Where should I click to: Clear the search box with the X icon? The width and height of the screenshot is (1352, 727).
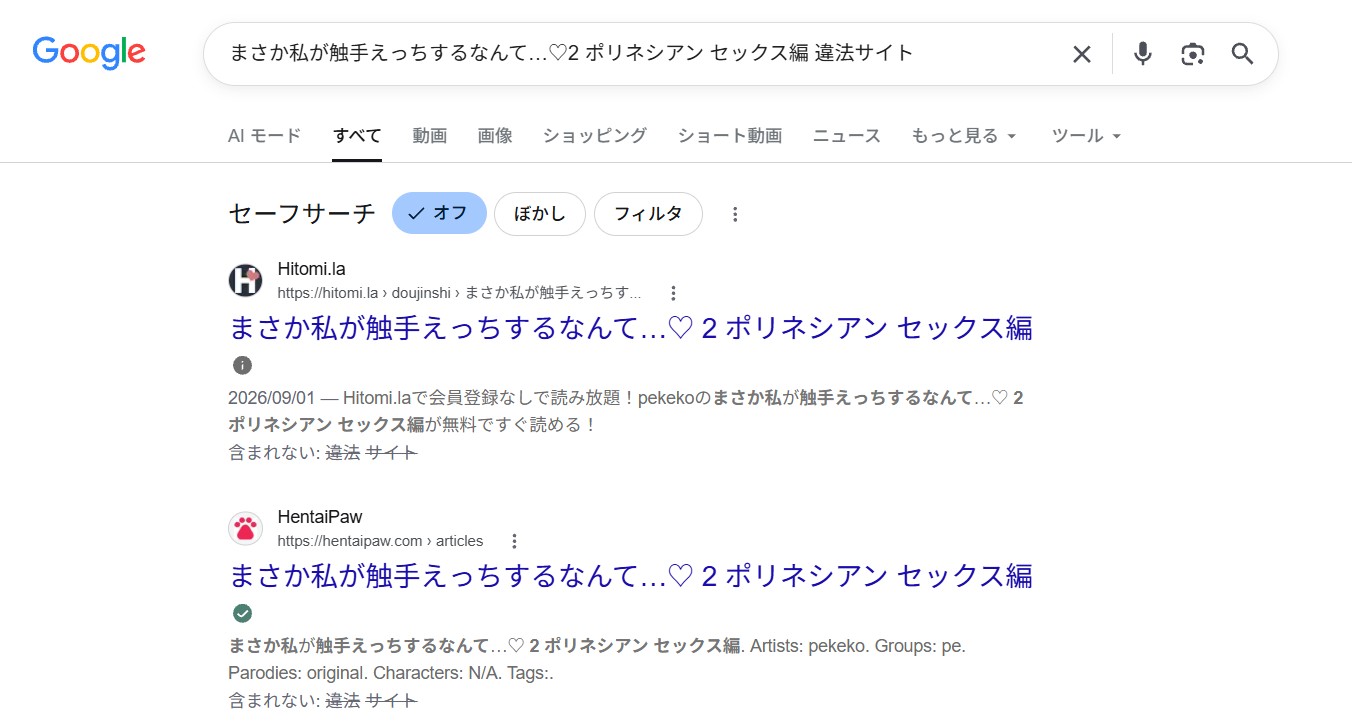point(1082,54)
